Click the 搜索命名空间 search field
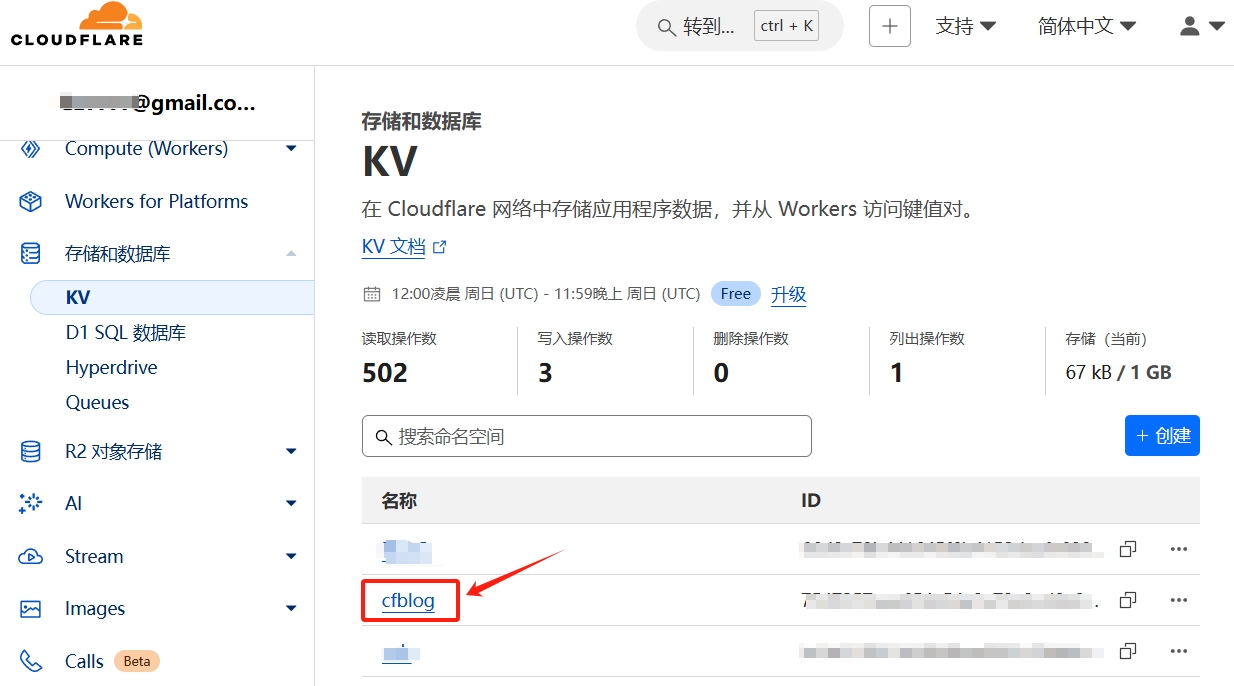The width and height of the screenshot is (1234, 686). coord(586,436)
